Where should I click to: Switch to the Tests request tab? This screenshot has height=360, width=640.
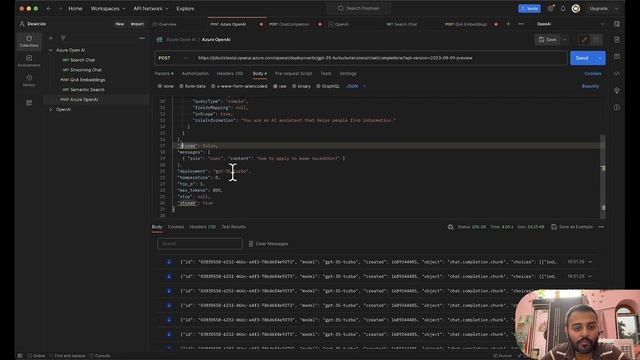pos(326,73)
